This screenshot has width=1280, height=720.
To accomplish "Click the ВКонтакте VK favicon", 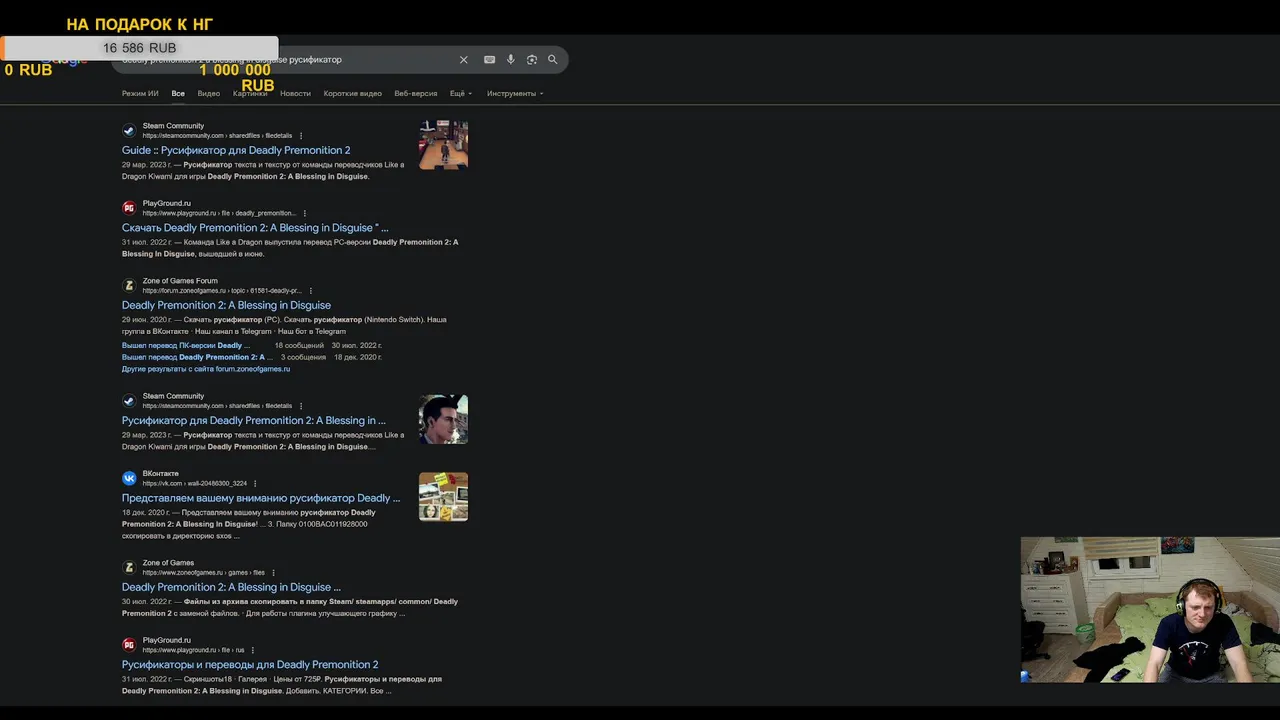I will (129, 478).
